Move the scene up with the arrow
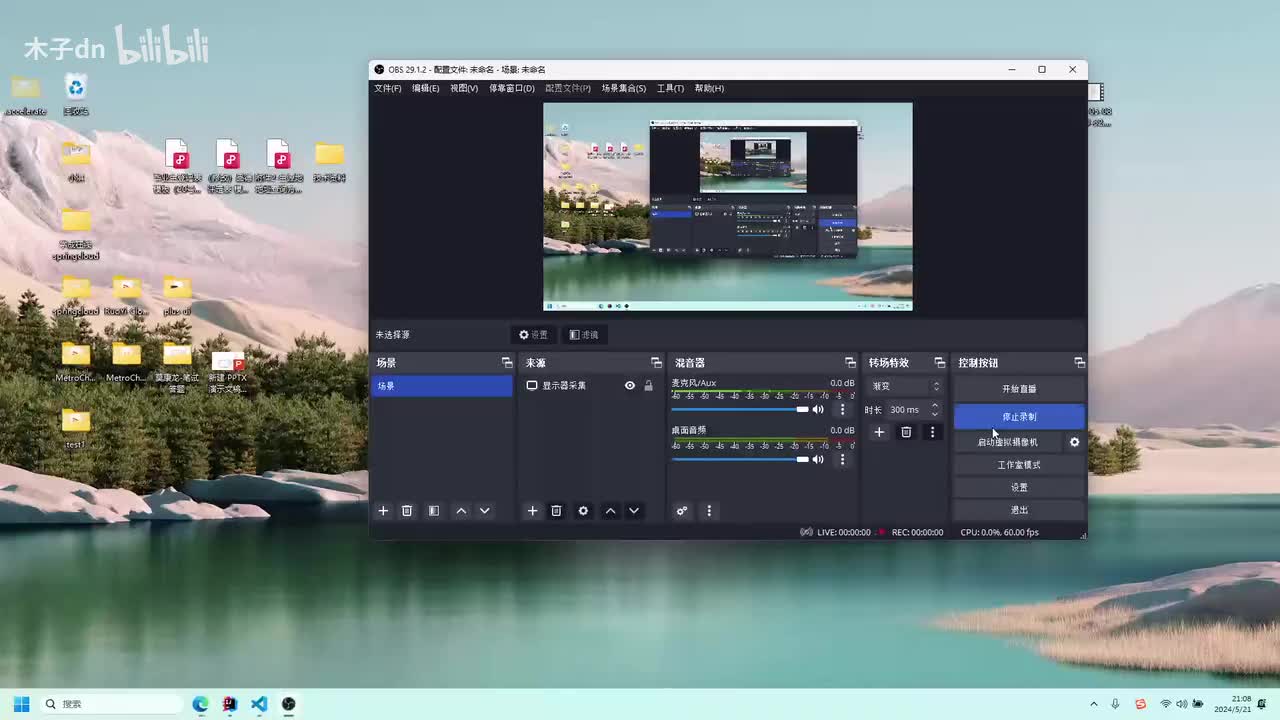The height and width of the screenshot is (720, 1280). [x=461, y=511]
